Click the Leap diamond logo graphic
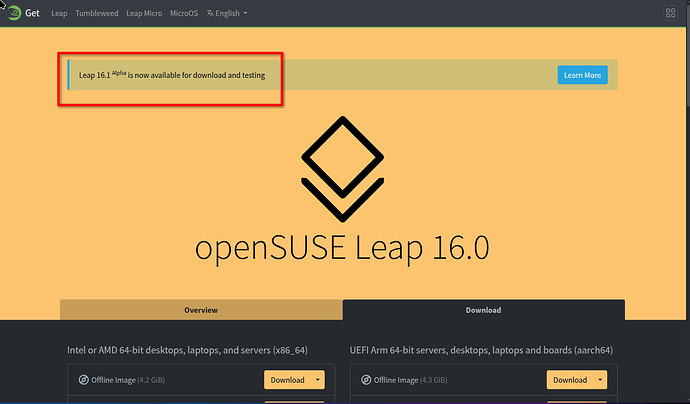The height and width of the screenshot is (404, 690). (342, 169)
